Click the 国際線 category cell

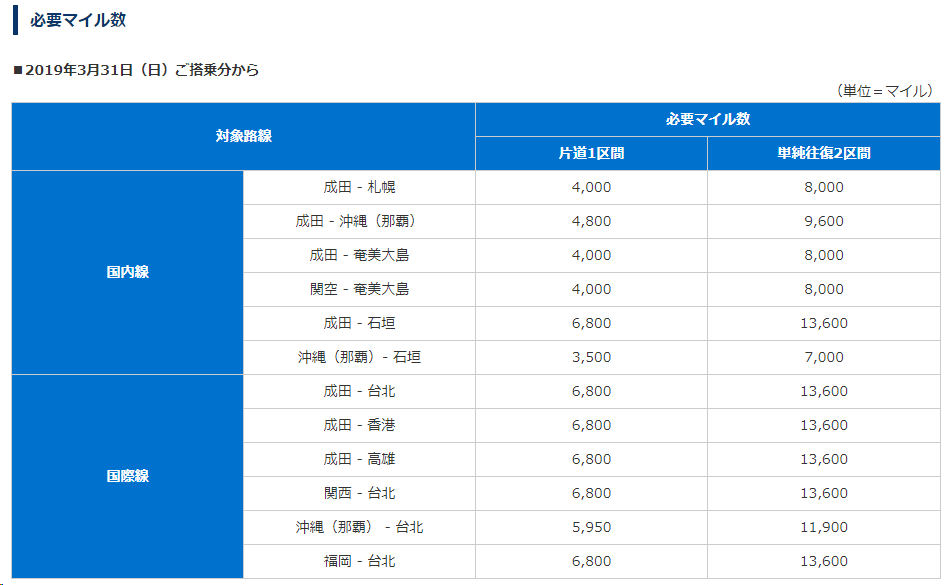[x=127, y=476]
